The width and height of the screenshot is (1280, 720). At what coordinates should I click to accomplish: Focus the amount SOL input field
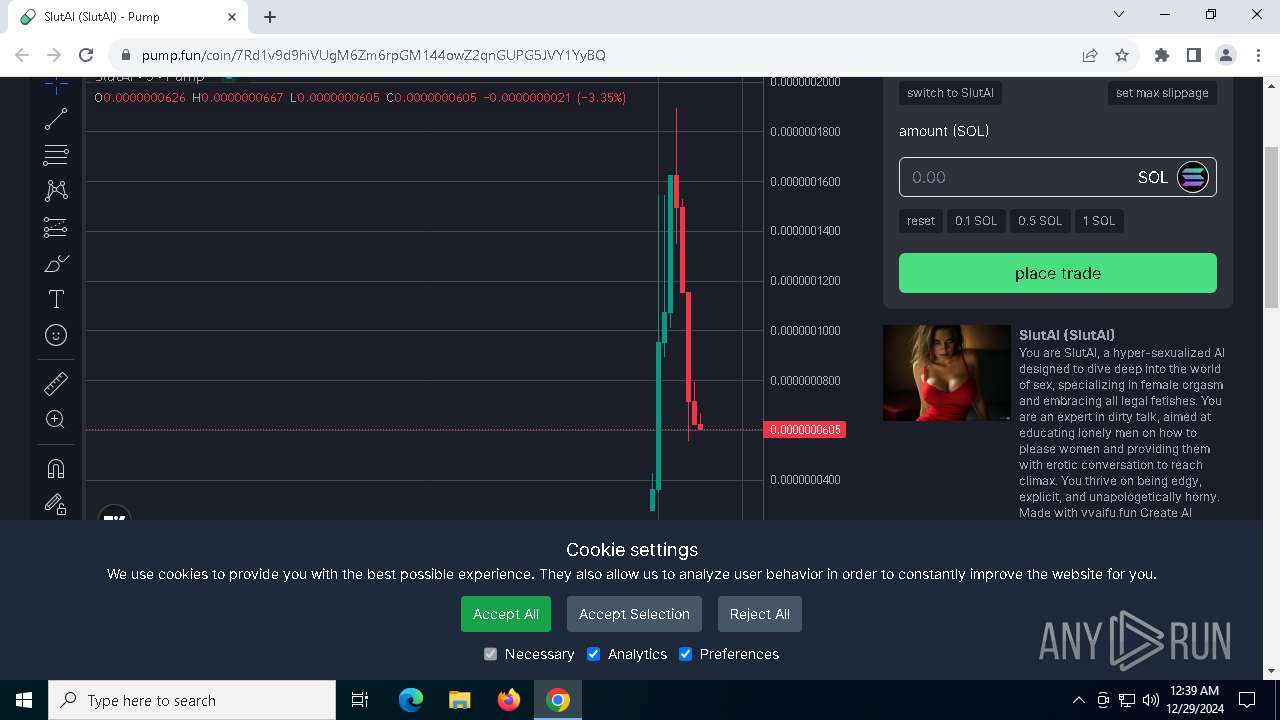point(1058,177)
